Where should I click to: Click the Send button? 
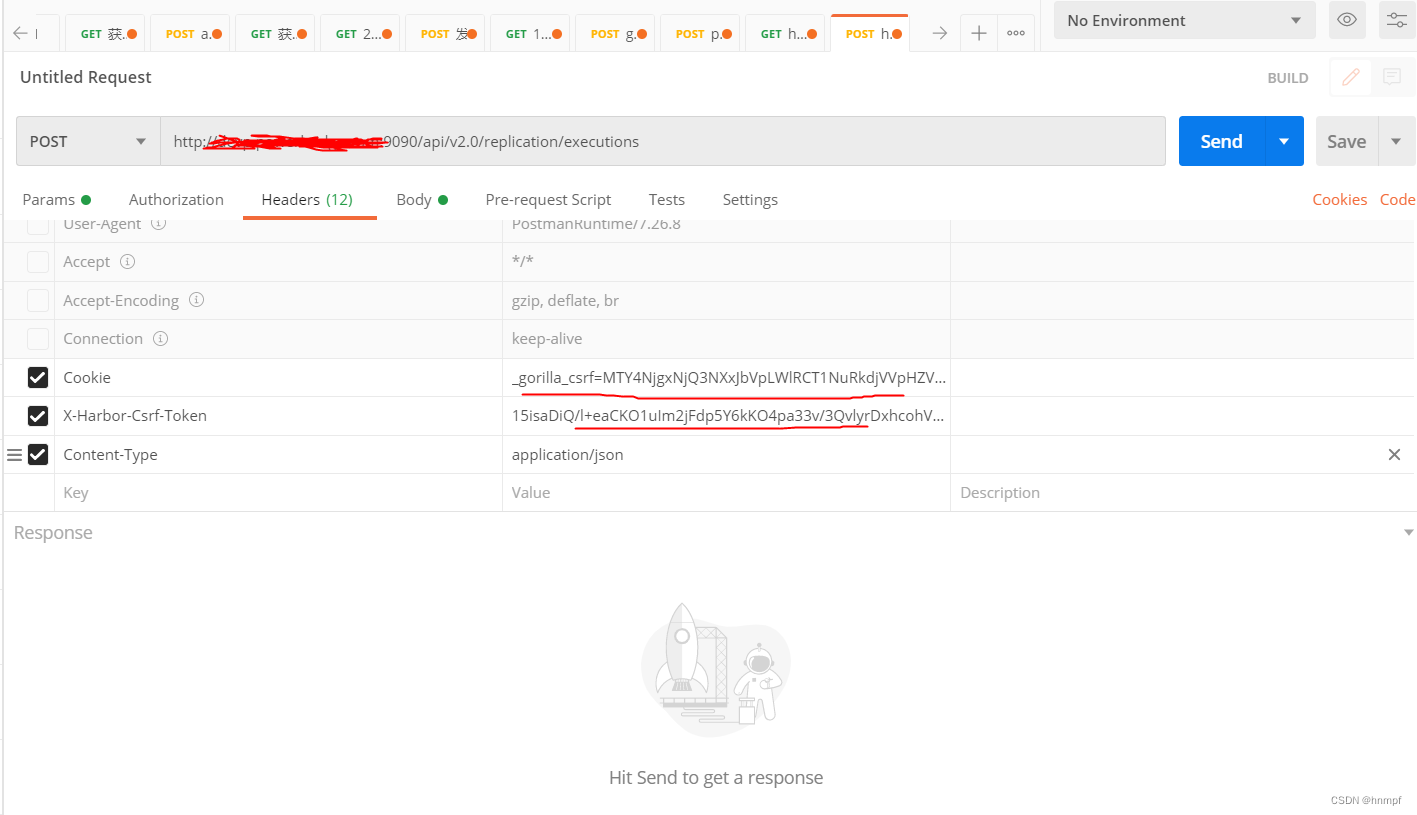(x=1221, y=141)
